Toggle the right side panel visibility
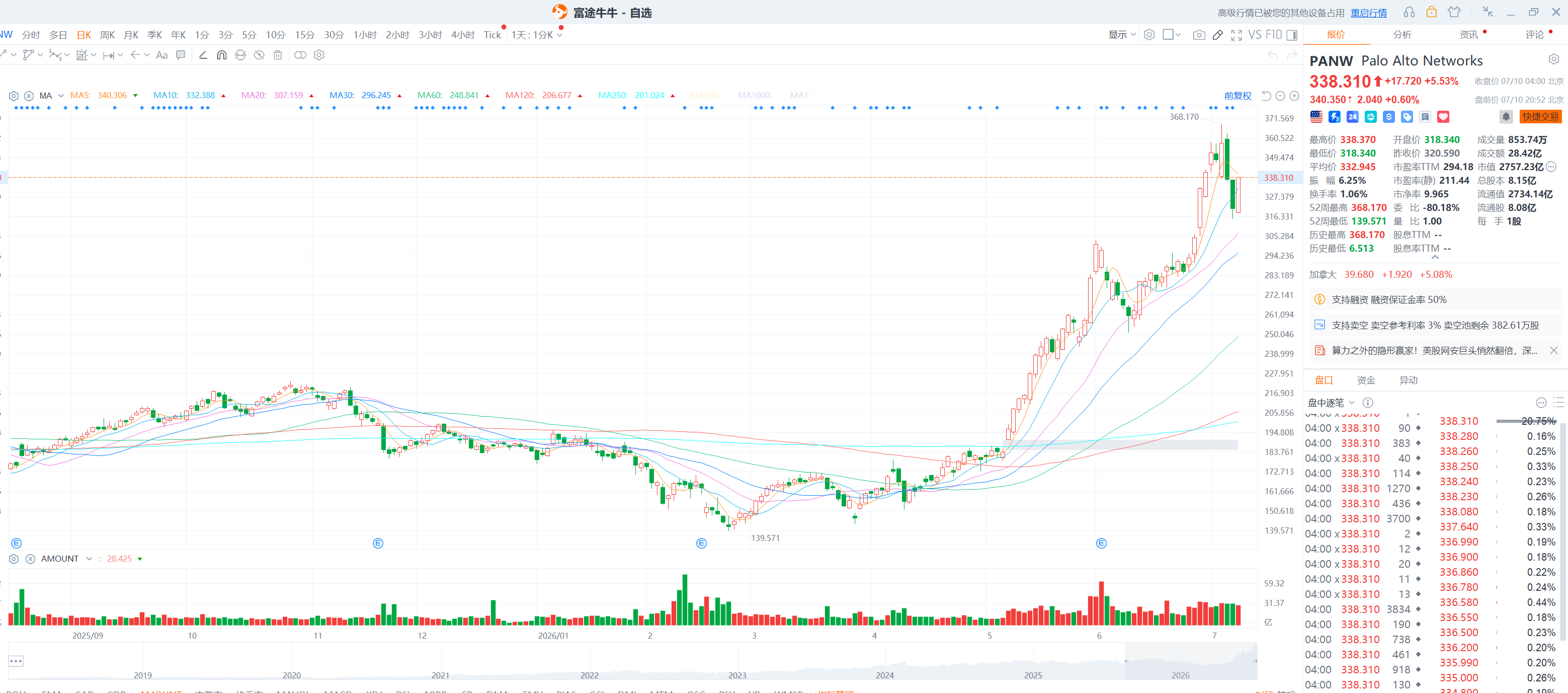Image resolution: width=1568 pixels, height=693 pixels. [x=1292, y=35]
